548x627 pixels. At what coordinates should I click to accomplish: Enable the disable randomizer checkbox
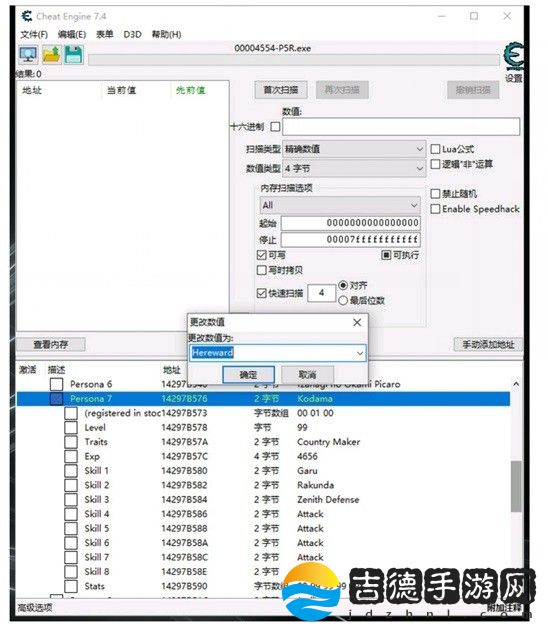pos(435,194)
